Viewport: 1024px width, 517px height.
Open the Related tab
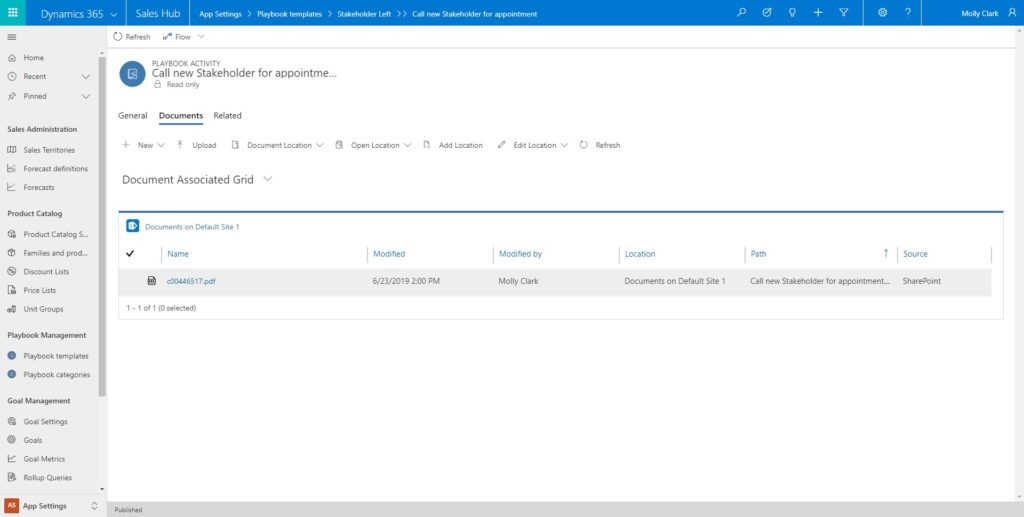[227, 116]
